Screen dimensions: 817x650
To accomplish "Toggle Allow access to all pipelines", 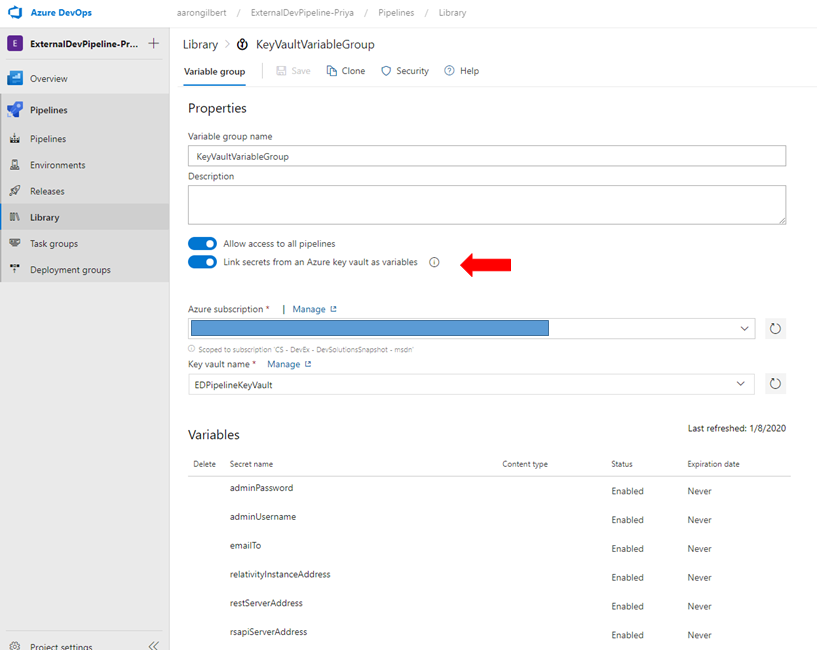I will (x=202, y=243).
